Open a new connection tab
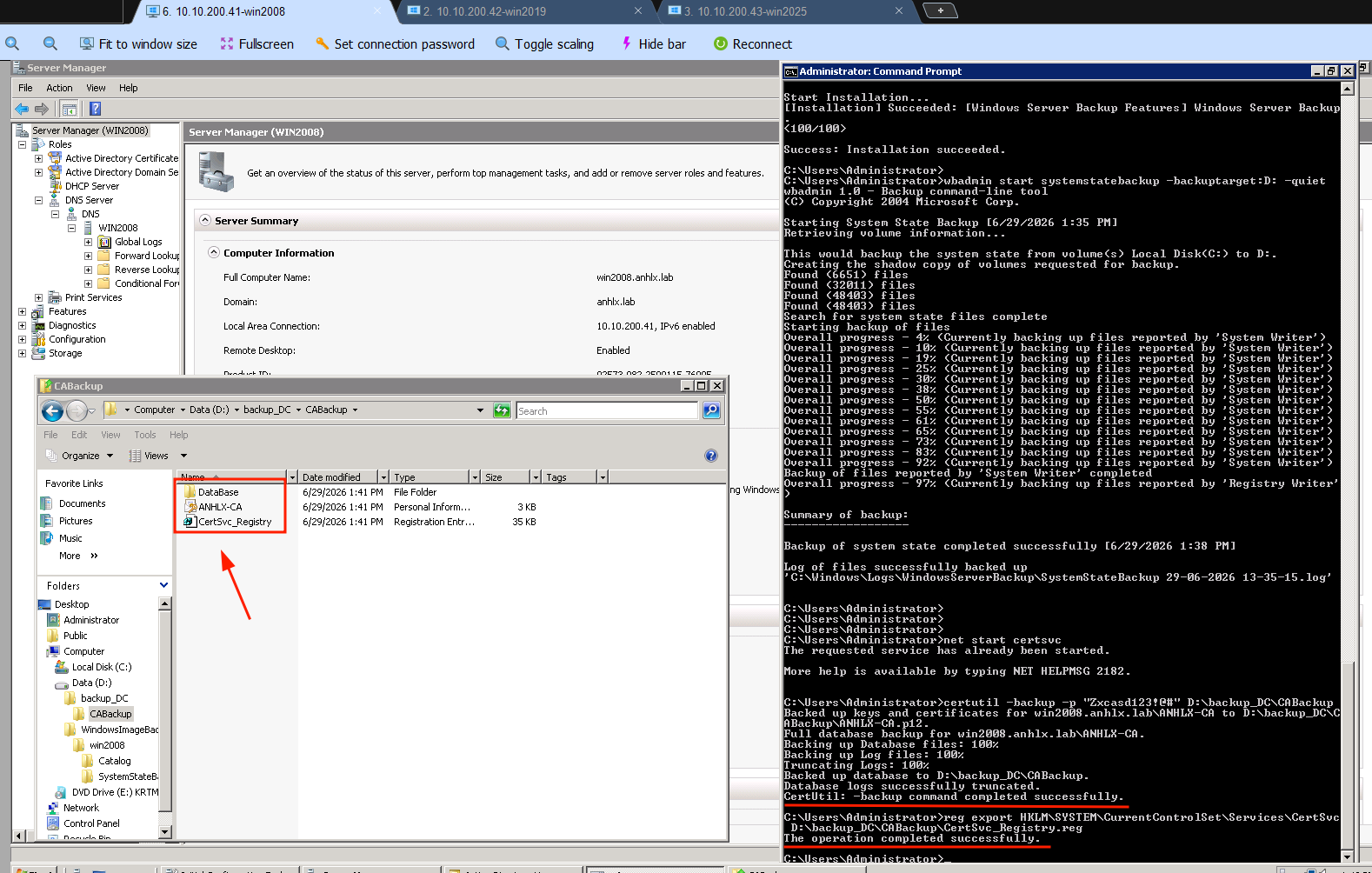Viewport: 1372px width, 873px height. [x=940, y=10]
